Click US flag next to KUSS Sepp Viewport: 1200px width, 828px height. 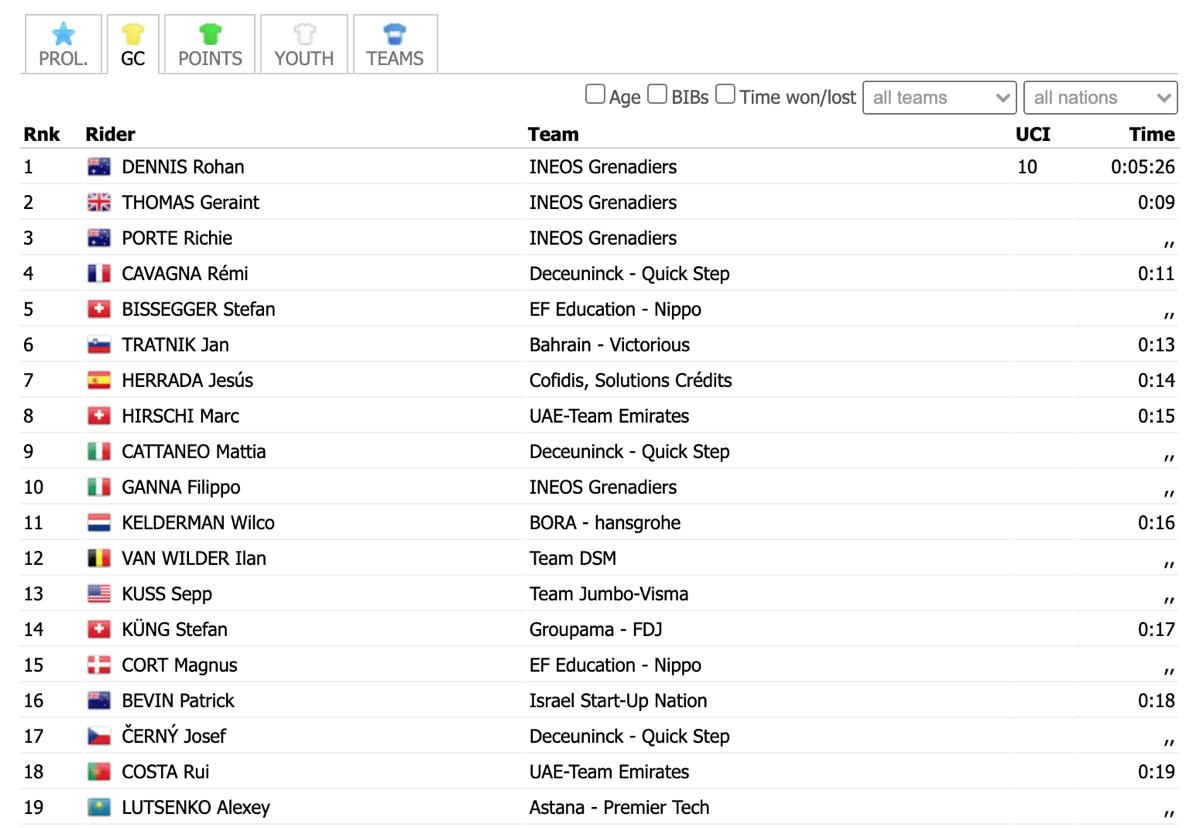point(99,594)
